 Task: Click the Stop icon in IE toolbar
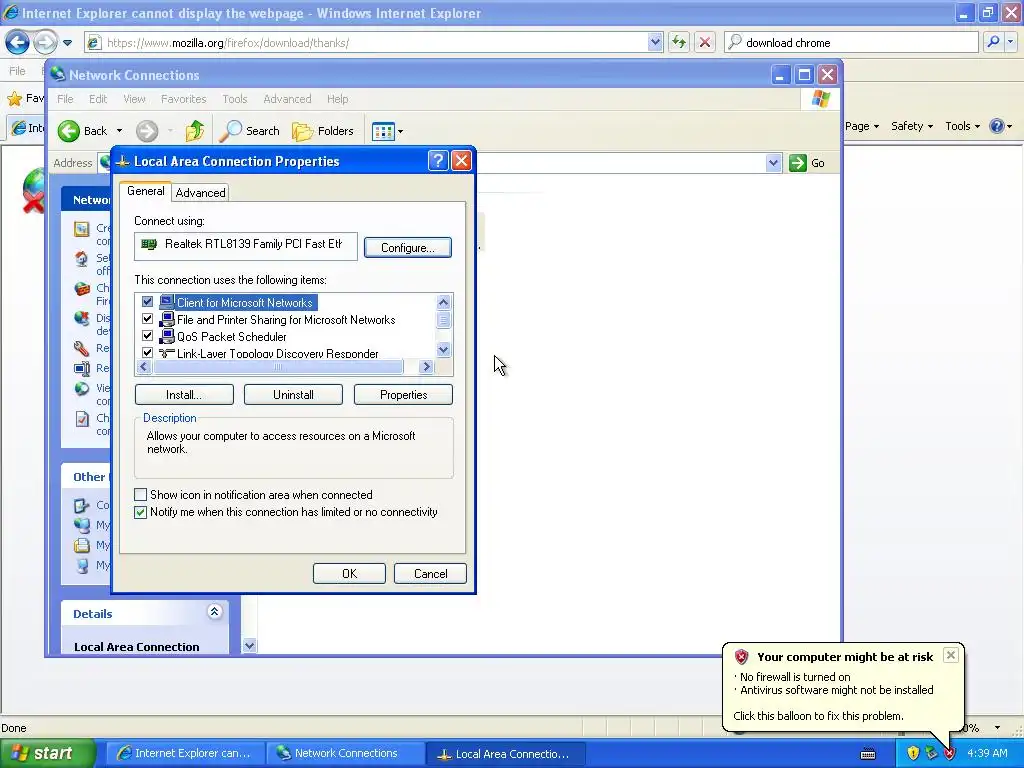coord(705,42)
